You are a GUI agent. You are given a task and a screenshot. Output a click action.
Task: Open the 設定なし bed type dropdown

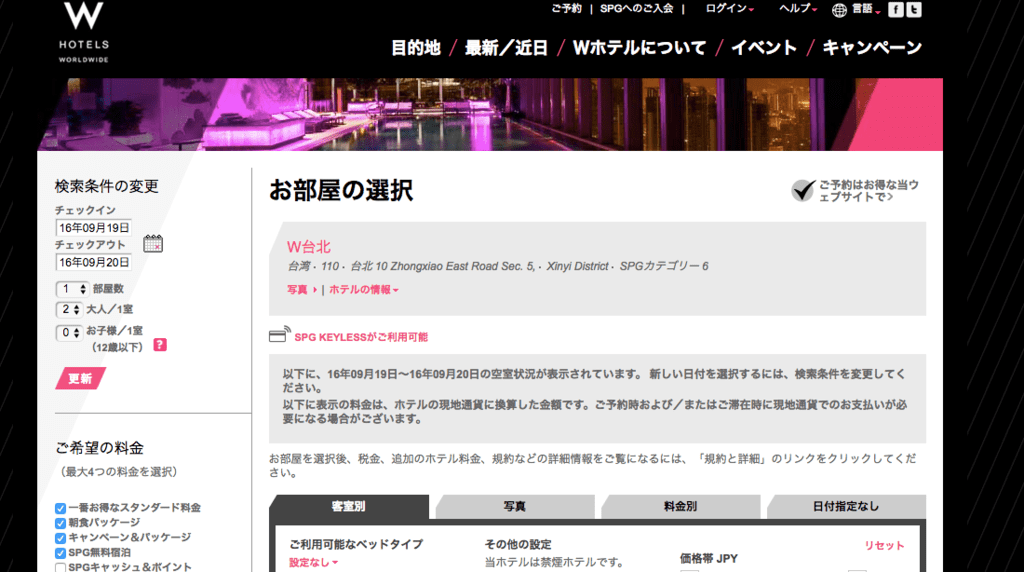click(313, 562)
